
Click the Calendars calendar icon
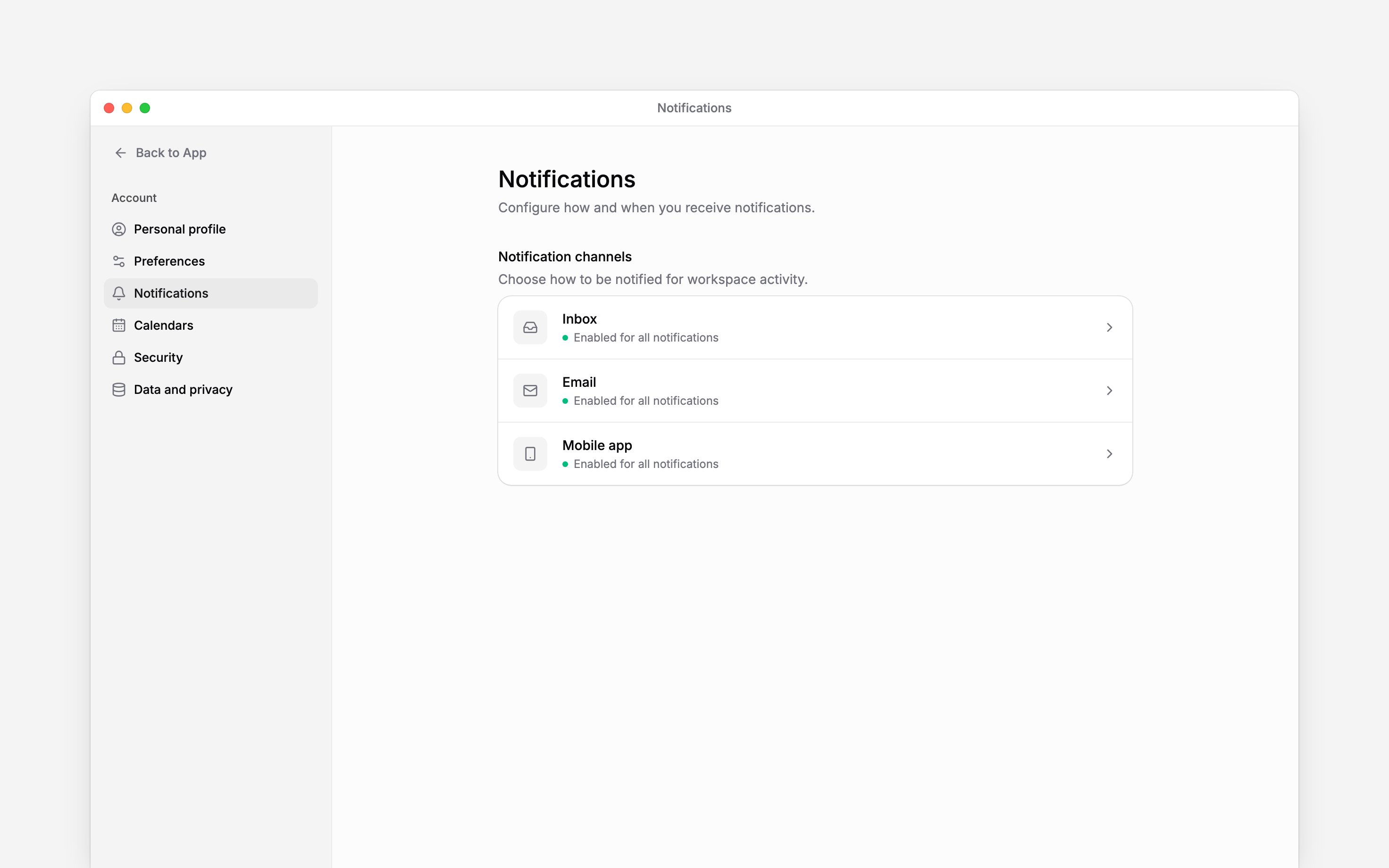pos(119,325)
